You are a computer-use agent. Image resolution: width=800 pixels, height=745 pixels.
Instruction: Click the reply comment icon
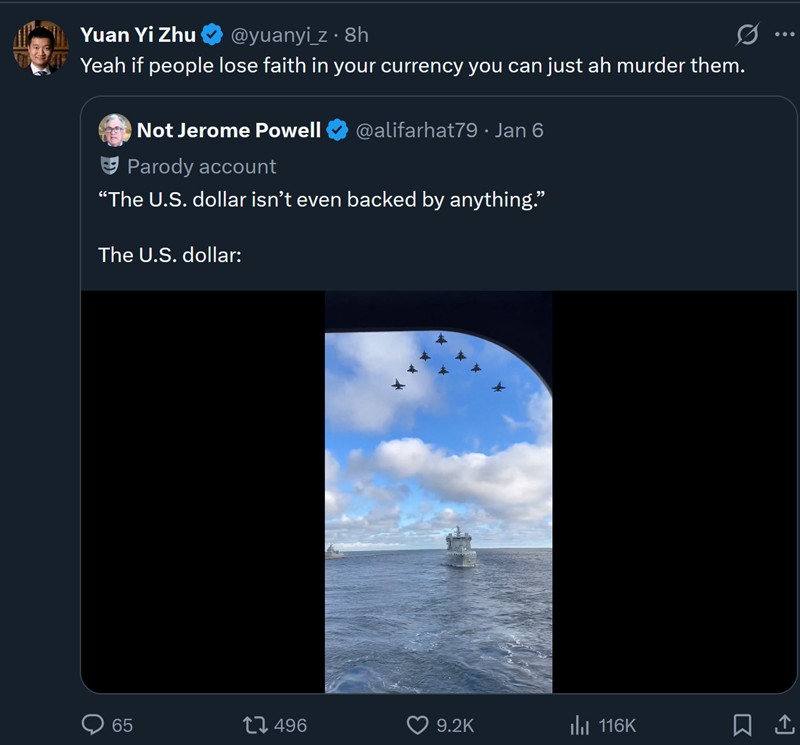93,724
